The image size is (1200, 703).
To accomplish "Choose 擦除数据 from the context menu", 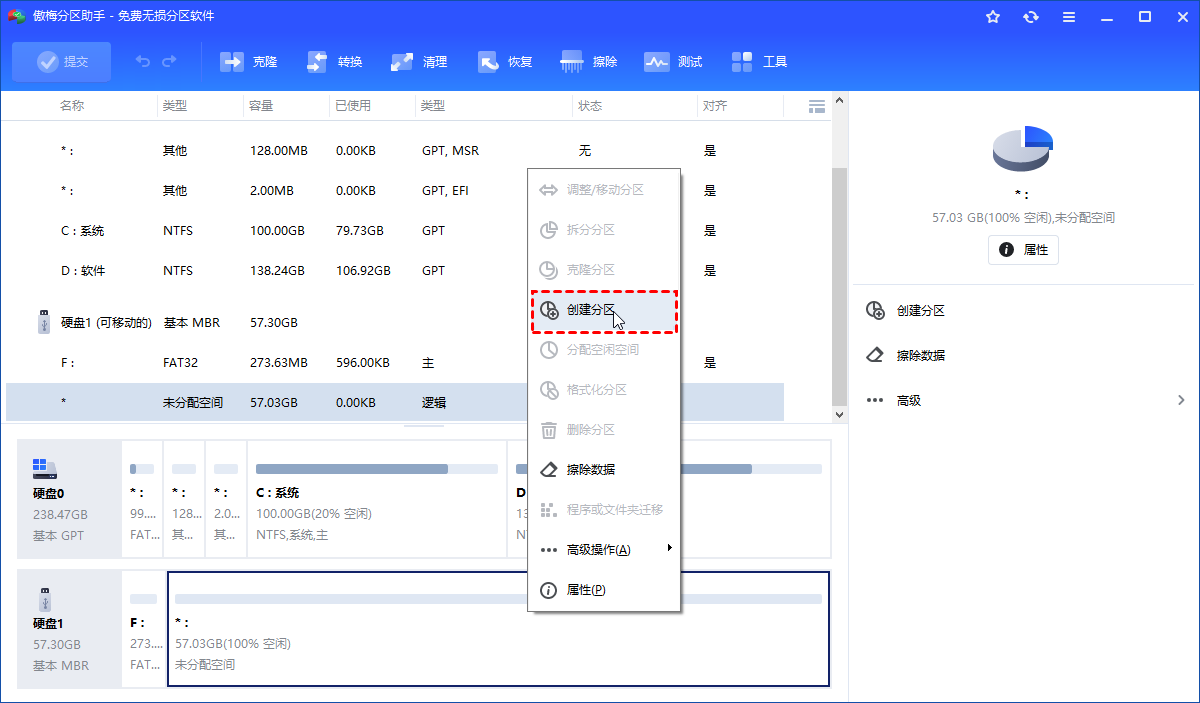I will coord(590,469).
